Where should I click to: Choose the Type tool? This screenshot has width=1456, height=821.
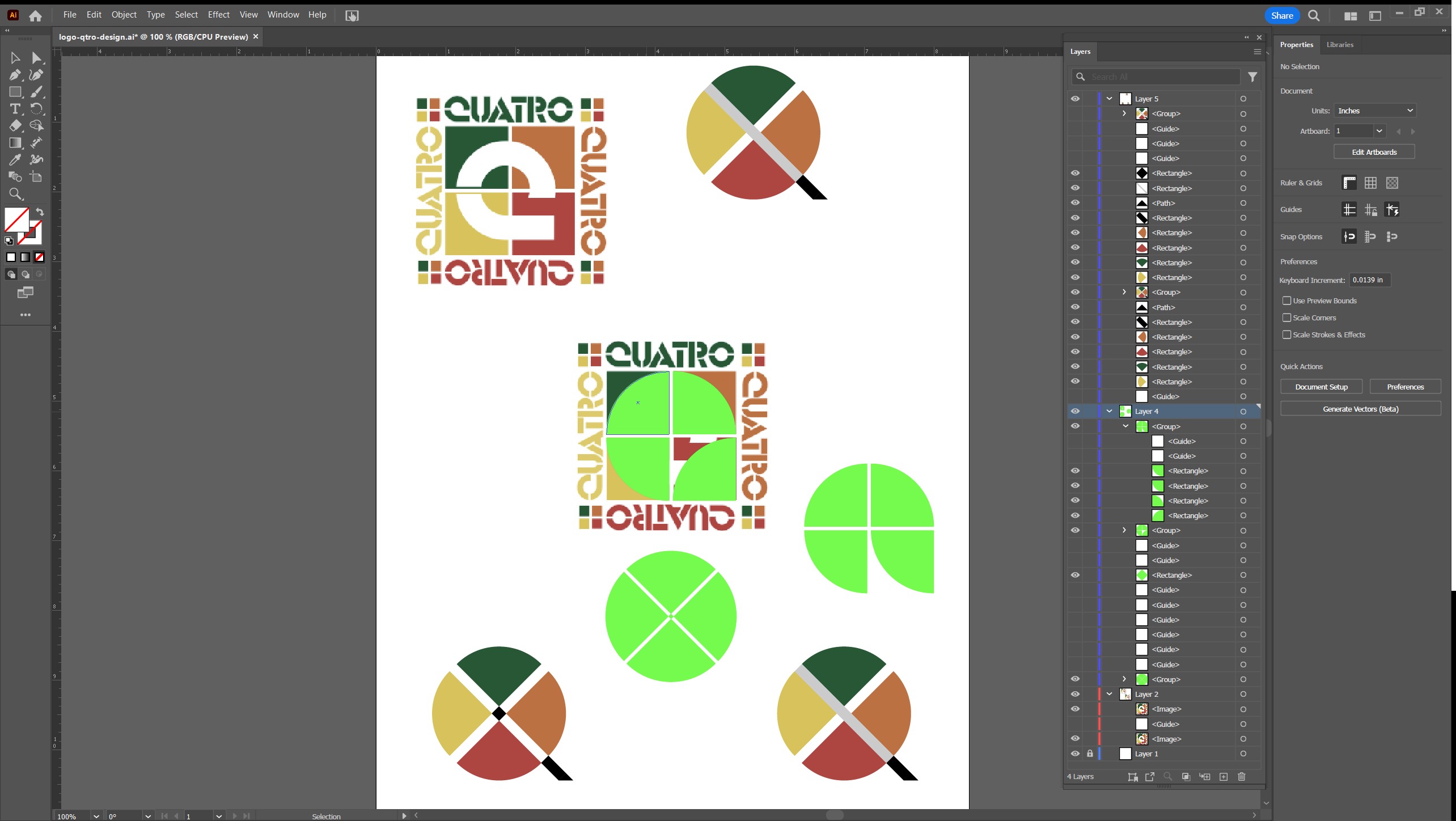15,109
